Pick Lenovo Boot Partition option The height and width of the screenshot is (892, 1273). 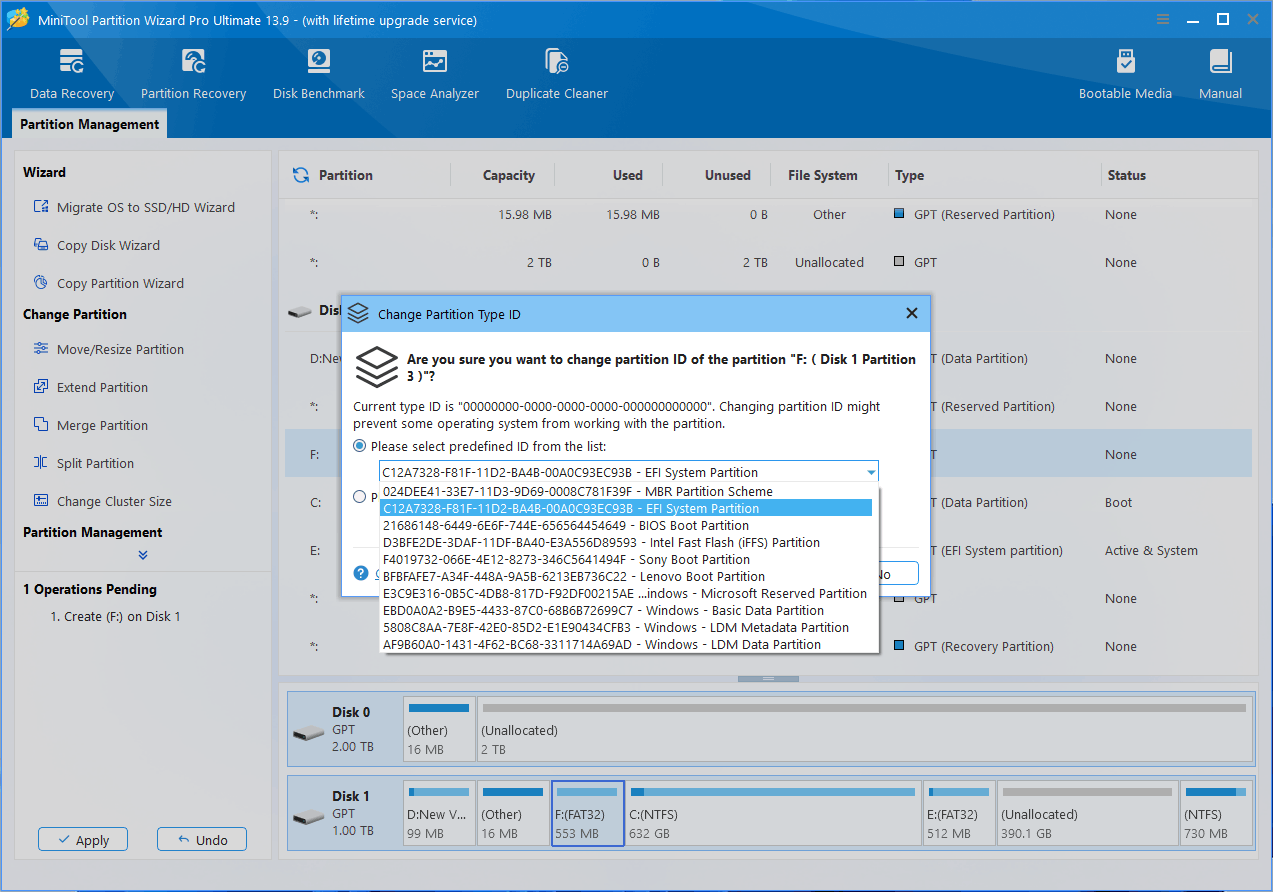point(627,576)
